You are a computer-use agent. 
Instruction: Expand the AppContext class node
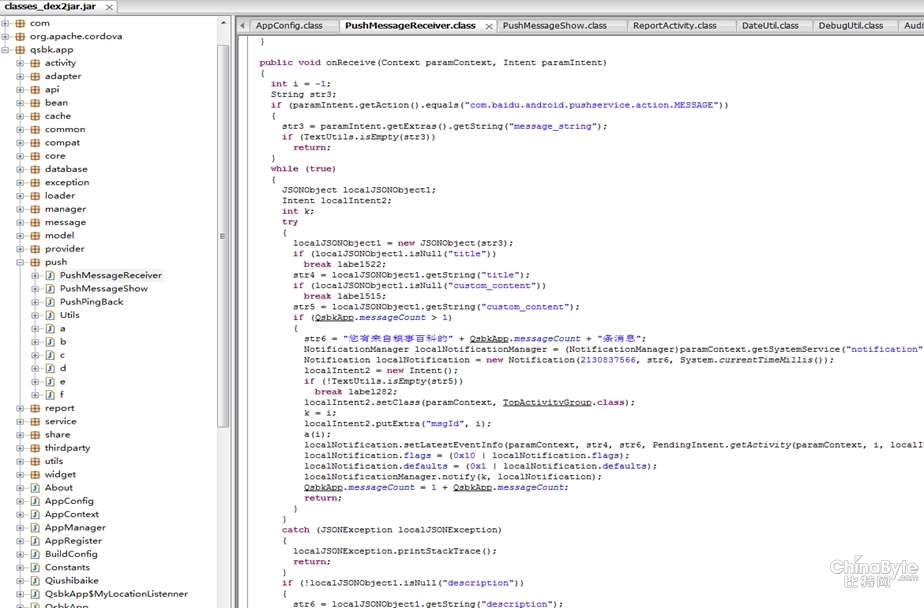(20, 514)
